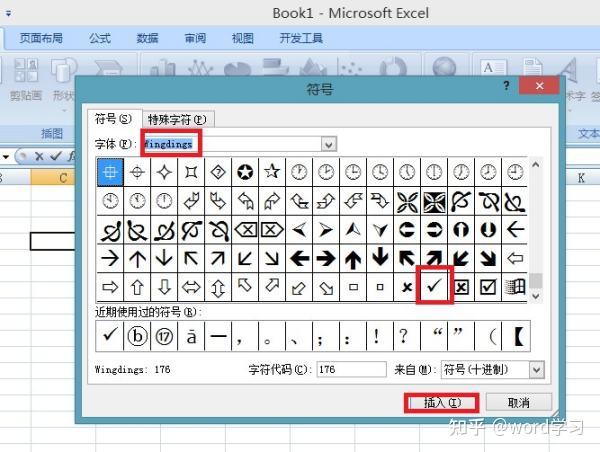Click the formula bar confirm checkmark
Image resolution: width=600 pixels, height=452 pixels.
click(55, 156)
